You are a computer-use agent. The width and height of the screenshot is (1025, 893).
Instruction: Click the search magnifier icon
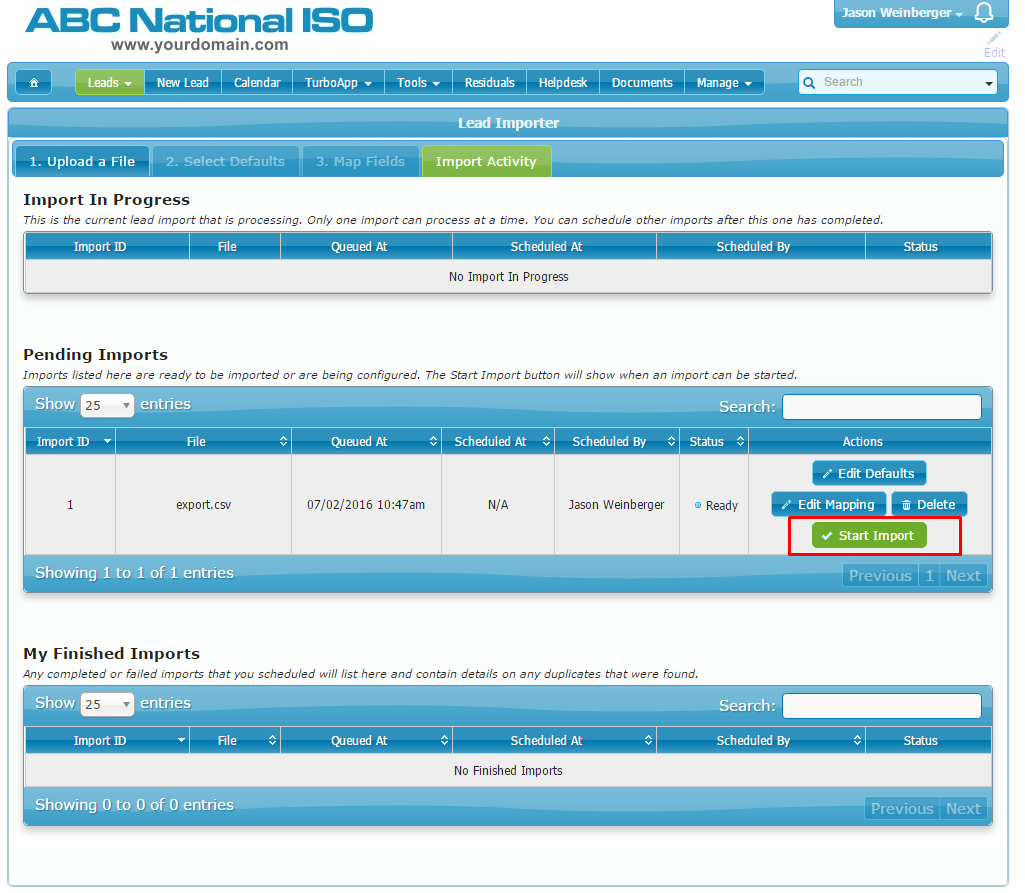[x=810, y=83]
